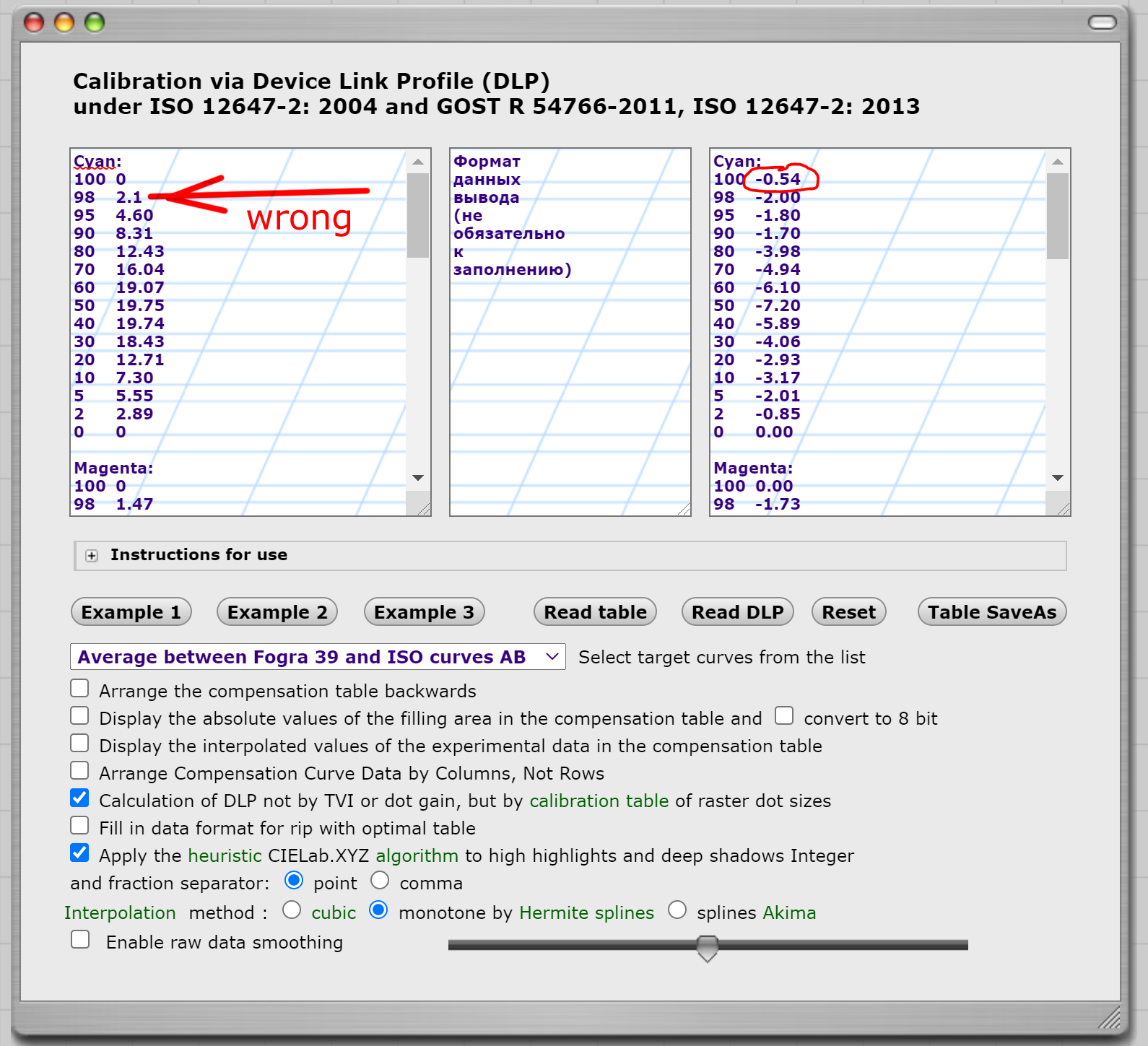
Task: Reset the form with Reset button
Action: coord(848,612)
